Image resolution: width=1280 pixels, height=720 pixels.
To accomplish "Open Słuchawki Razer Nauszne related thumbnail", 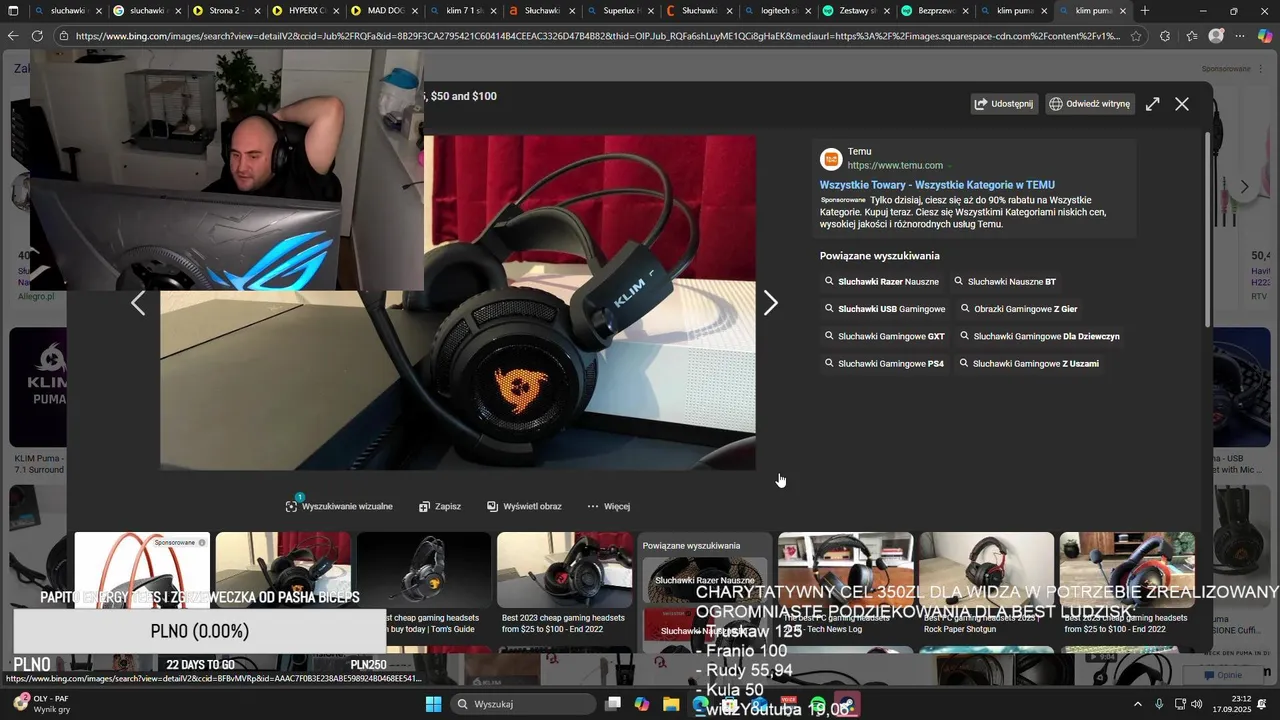I will (705, 580).
